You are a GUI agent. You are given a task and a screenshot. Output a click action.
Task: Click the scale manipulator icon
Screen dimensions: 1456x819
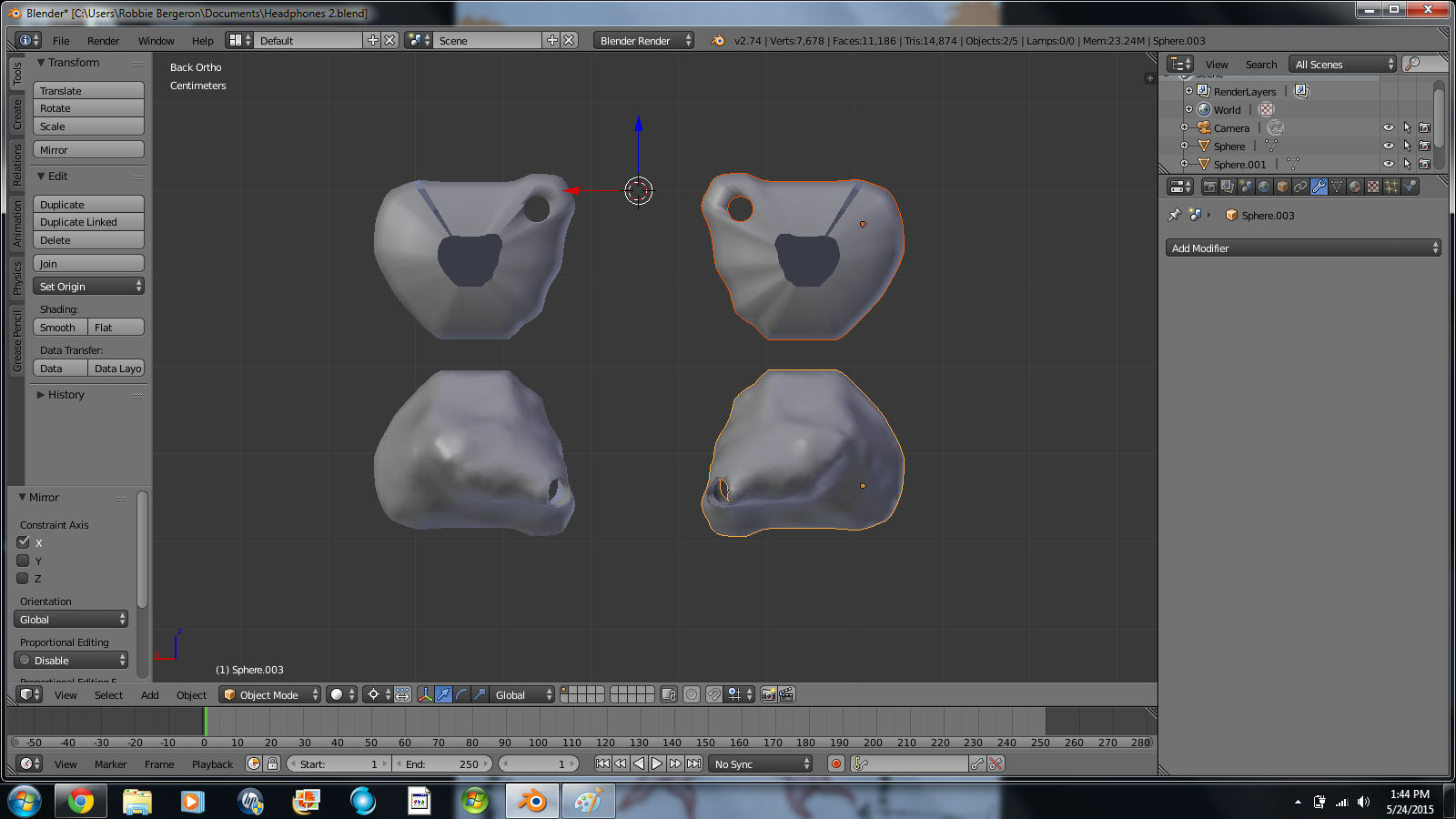pos(480,694)
